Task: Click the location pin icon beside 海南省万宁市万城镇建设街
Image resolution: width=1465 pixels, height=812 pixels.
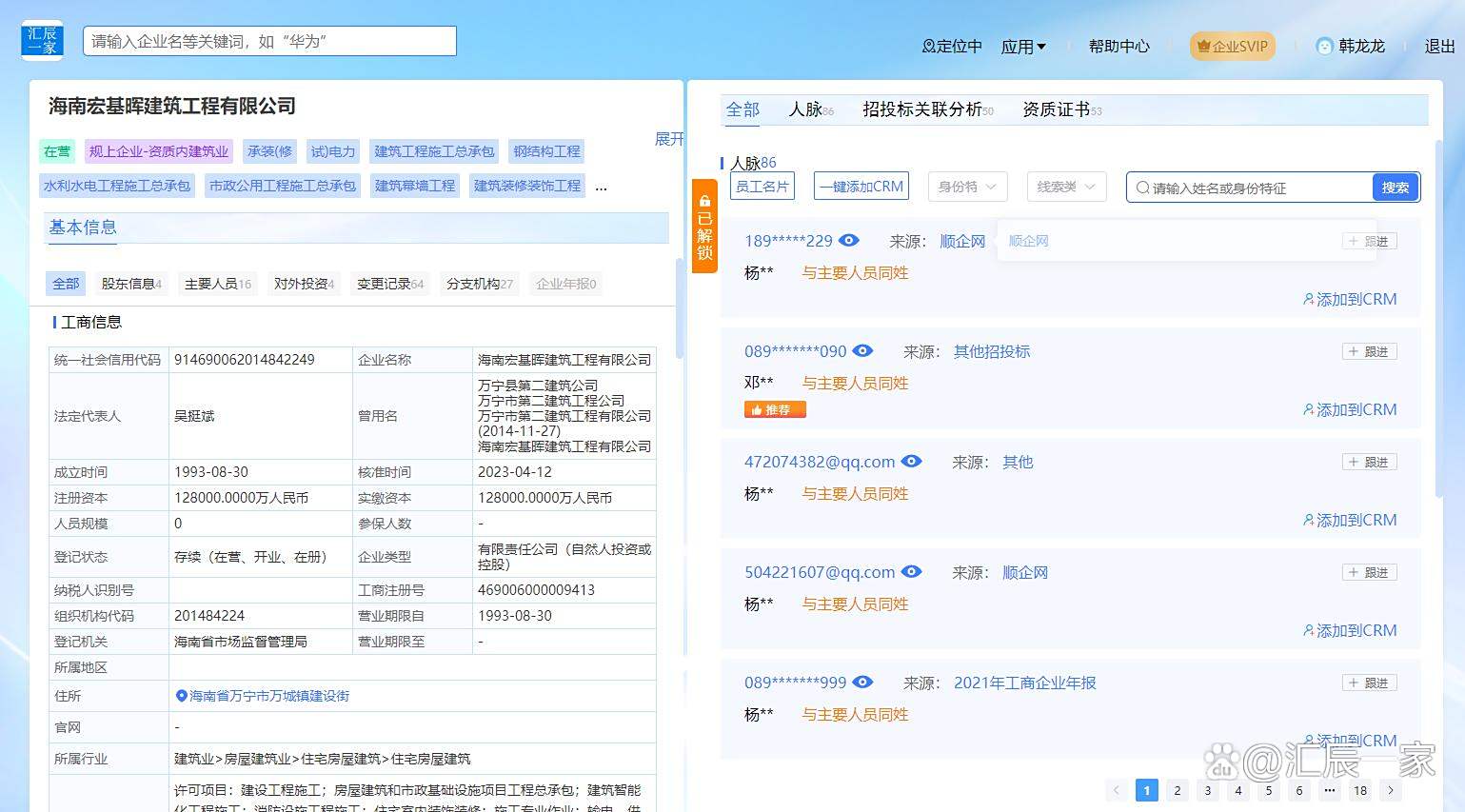Action: [182, 696]
